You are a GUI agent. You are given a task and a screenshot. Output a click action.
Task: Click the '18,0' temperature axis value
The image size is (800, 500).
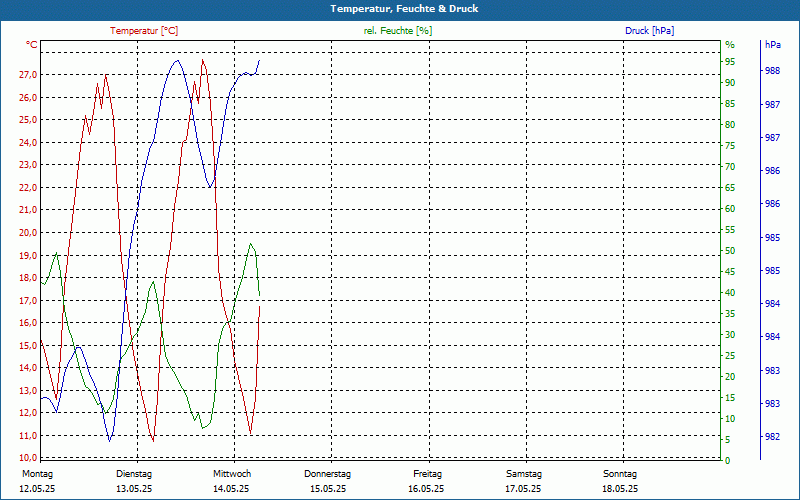pyautogui.click(x=28, y=278)
